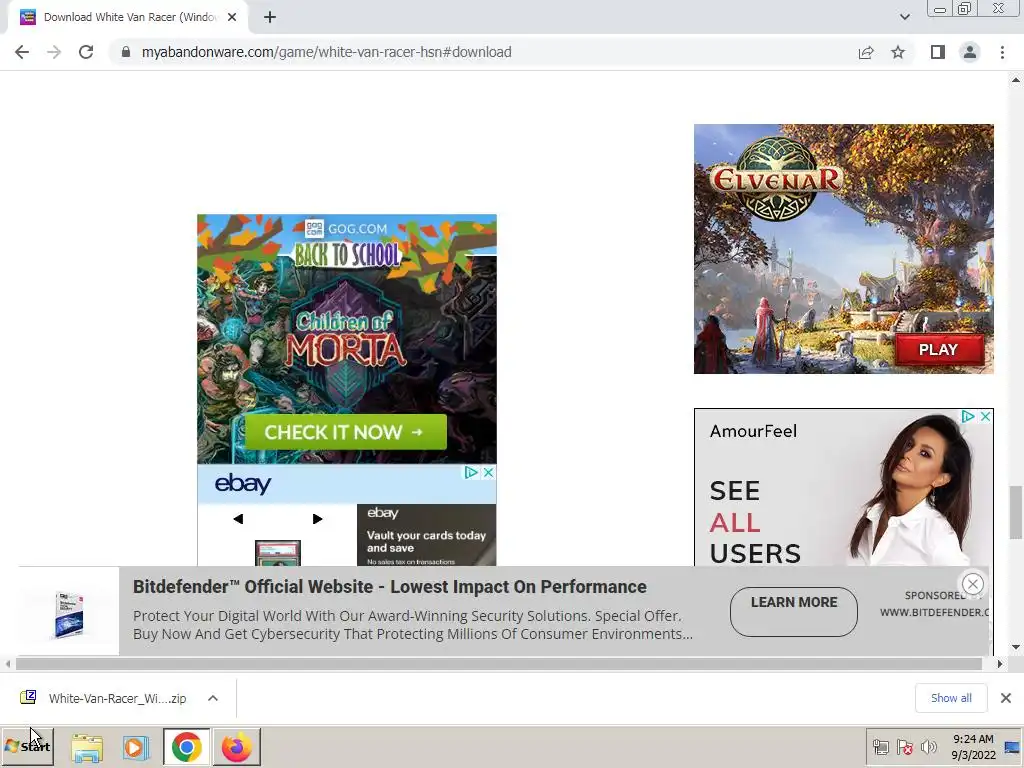
Task: Expand the tab search dropdown arrow
Action: click(904, 18)
